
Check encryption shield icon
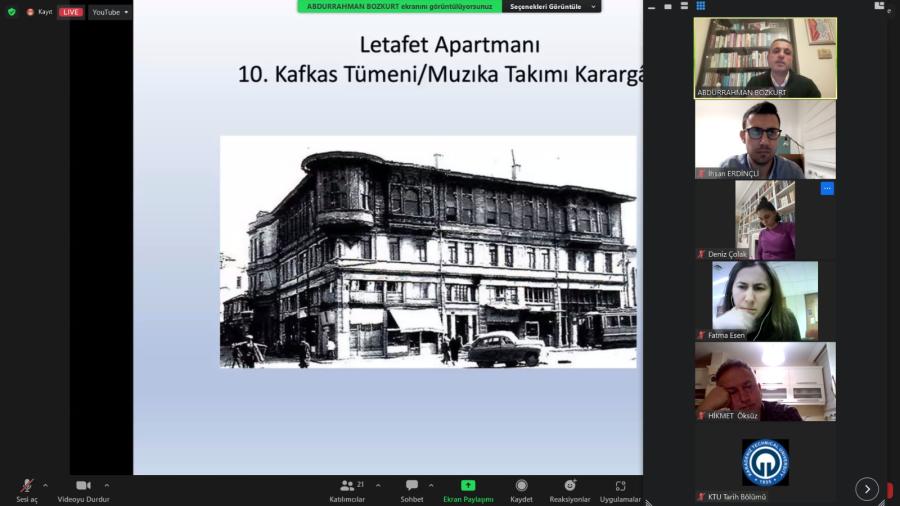[11, 11]
